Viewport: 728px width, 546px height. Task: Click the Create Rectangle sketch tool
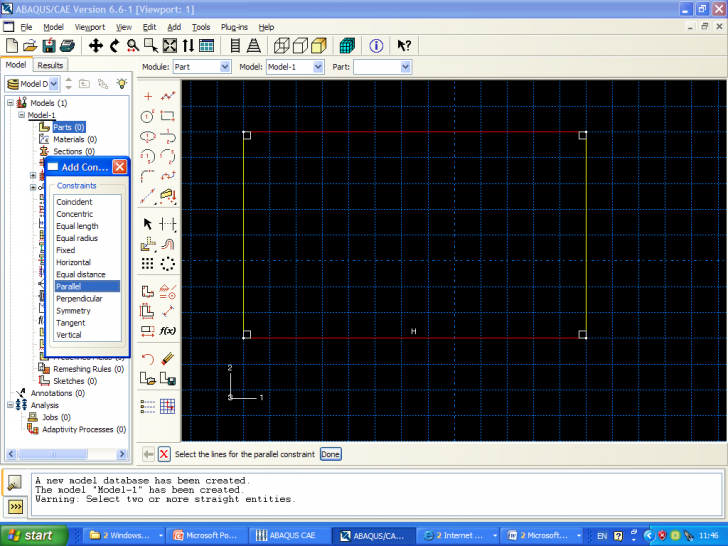point(168,116)
